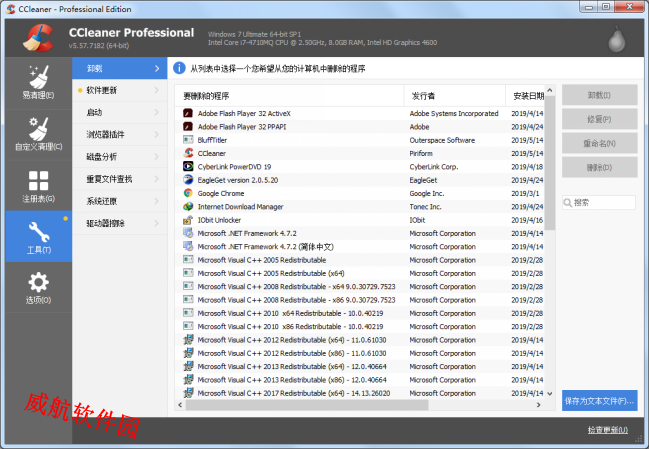649x449 pixels.
Task: Open the 检查更新 check updates link
Action: pyautogui.click(x=608, y=430)
